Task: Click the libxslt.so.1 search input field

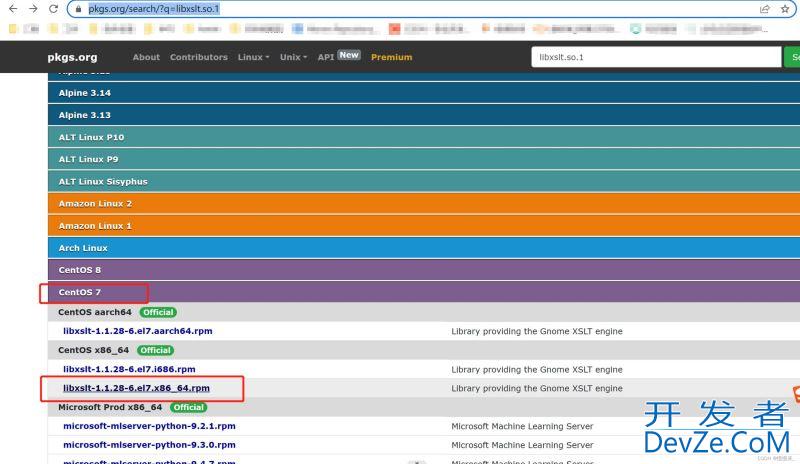Action: point(655,57)
